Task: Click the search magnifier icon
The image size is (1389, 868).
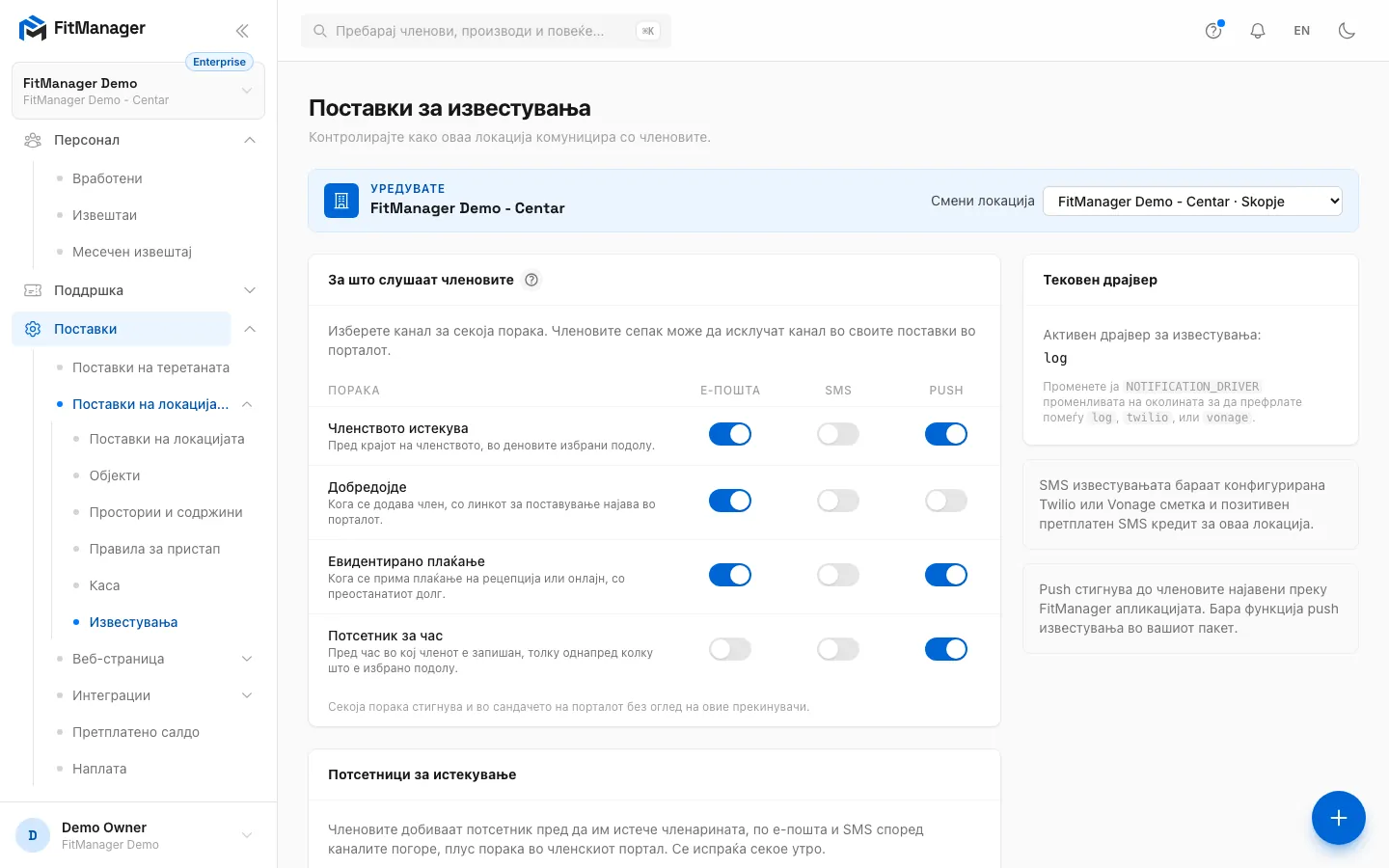Action: click(x=320, y=31)
